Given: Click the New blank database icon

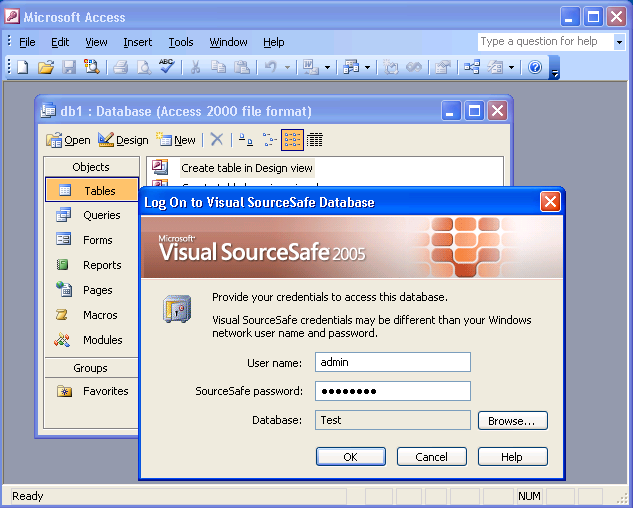Looking at the screenshot, I should tap(22, 67).
